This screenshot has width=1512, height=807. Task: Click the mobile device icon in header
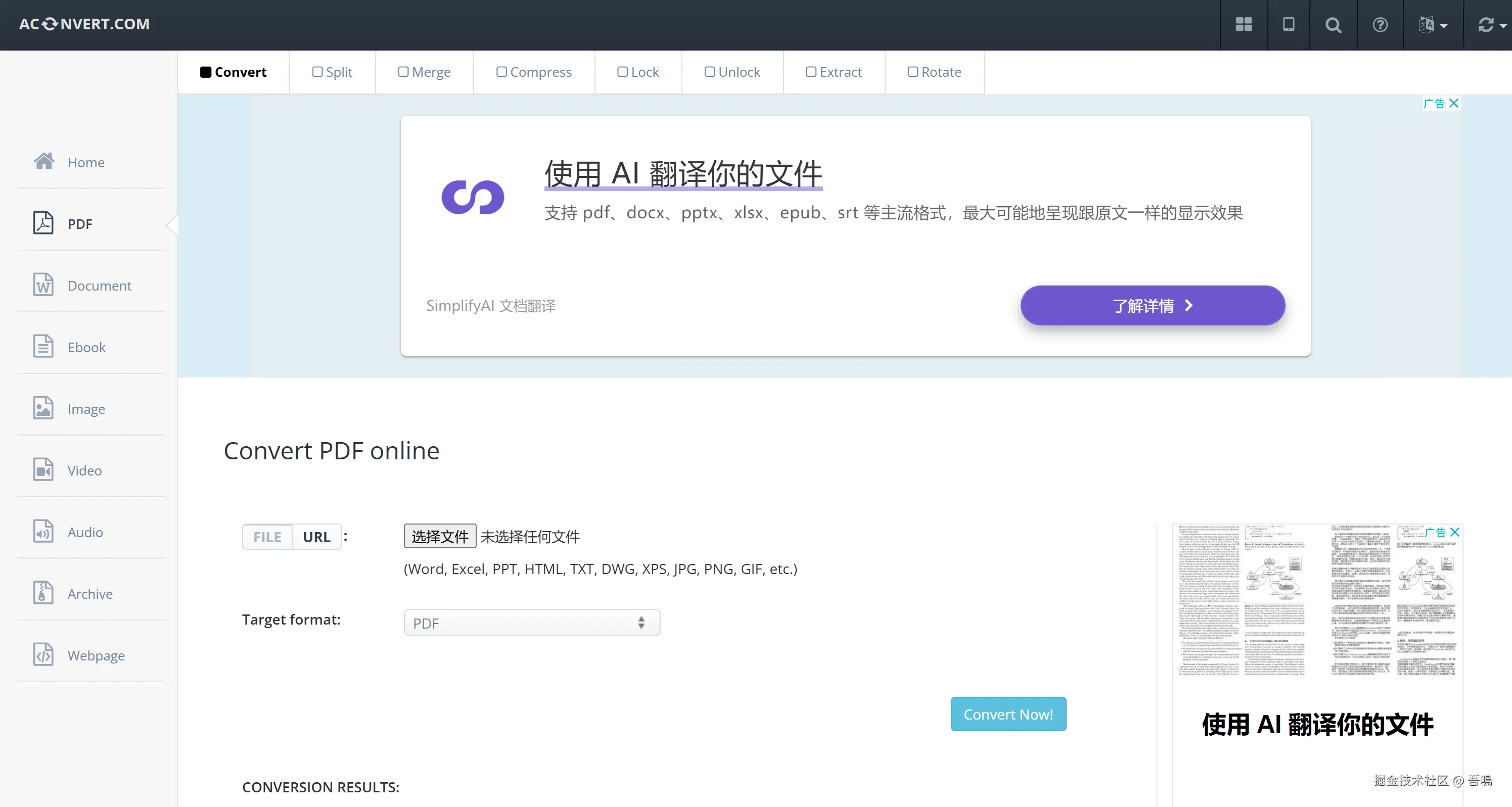pyautogui.click(x=1289, y=25)
